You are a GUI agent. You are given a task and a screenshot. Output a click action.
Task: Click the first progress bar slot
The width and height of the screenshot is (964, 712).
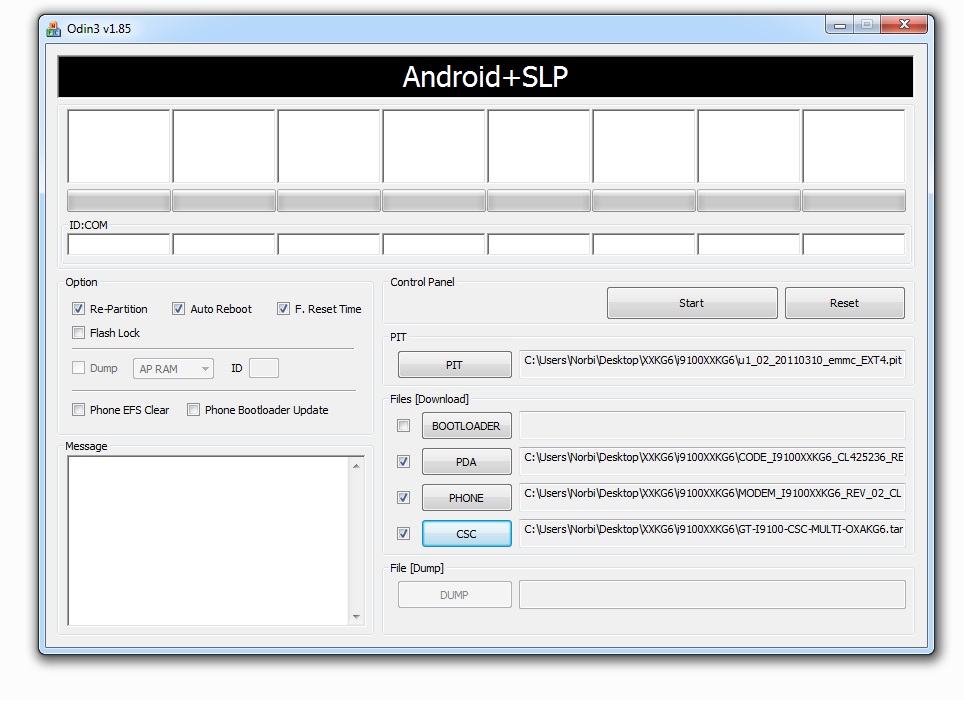pos(119,200)
